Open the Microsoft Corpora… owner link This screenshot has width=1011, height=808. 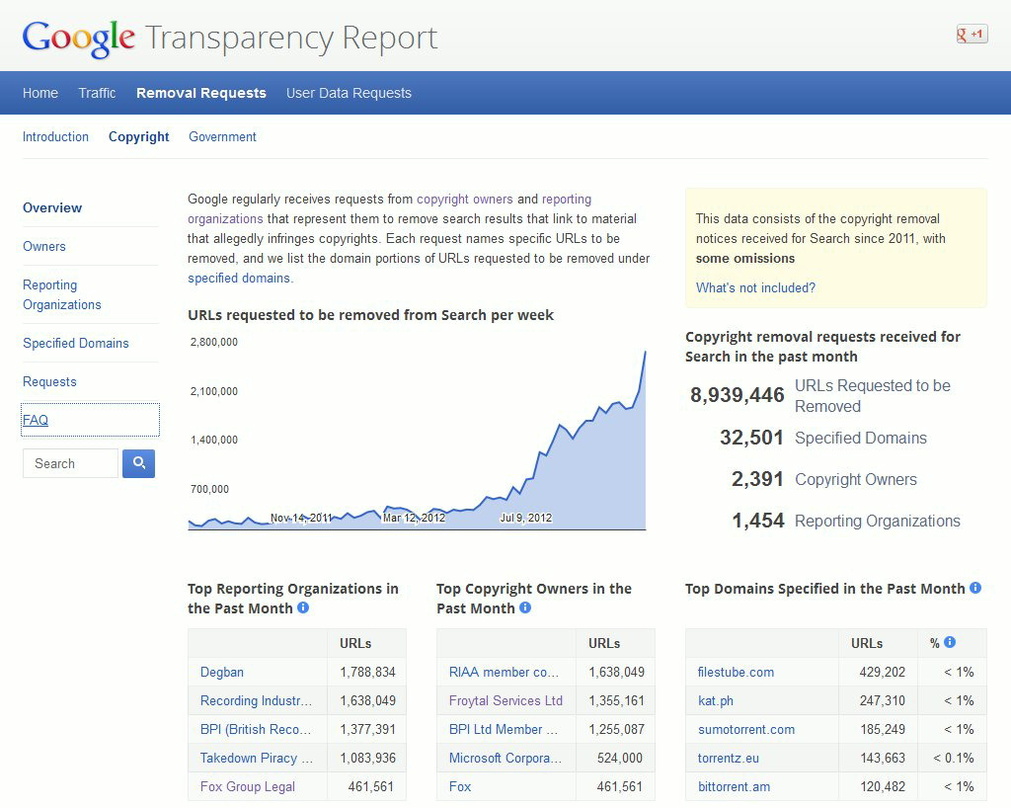[506, 758]
